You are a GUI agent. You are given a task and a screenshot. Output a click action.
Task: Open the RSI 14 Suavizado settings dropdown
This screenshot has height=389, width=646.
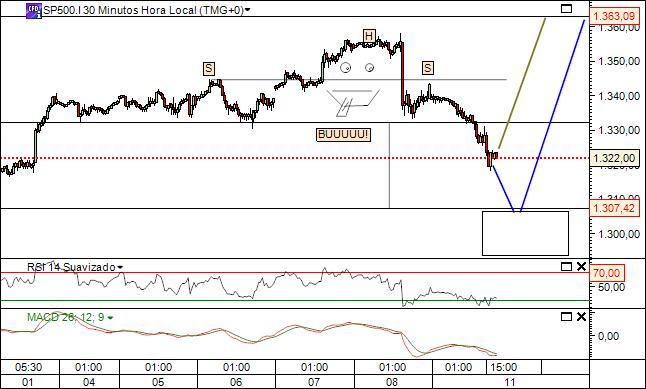tap(120, 267)
